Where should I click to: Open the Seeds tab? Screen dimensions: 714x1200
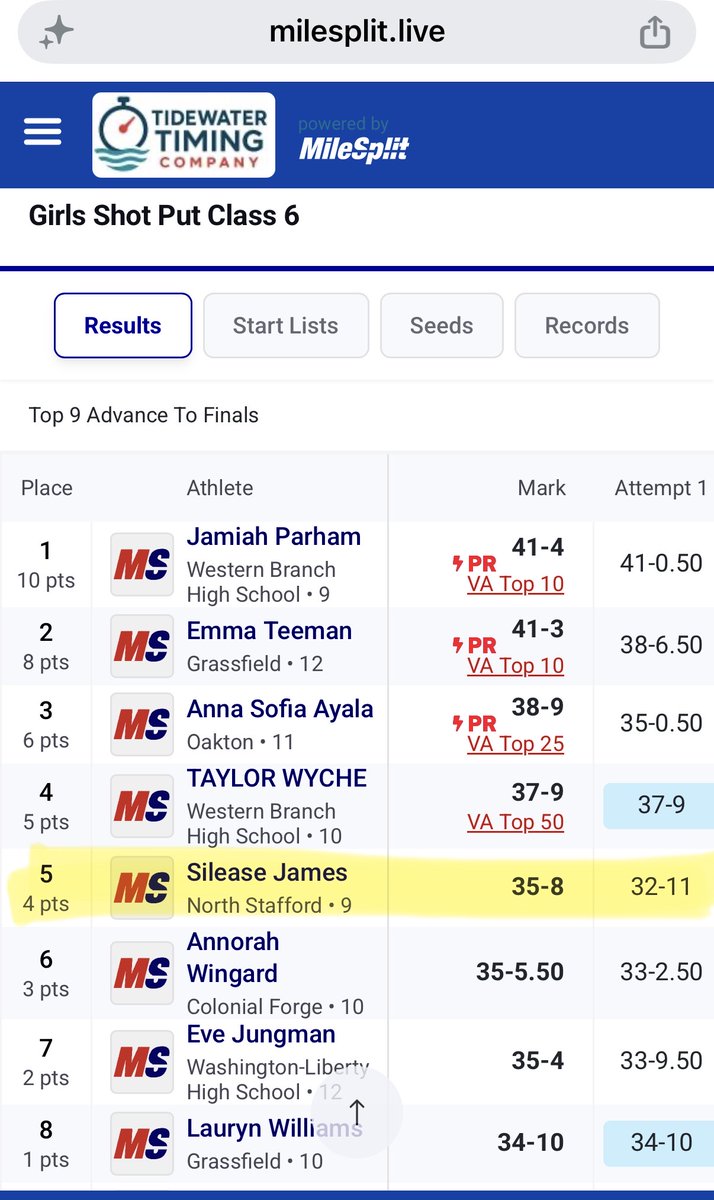click(x=441, y=325)
